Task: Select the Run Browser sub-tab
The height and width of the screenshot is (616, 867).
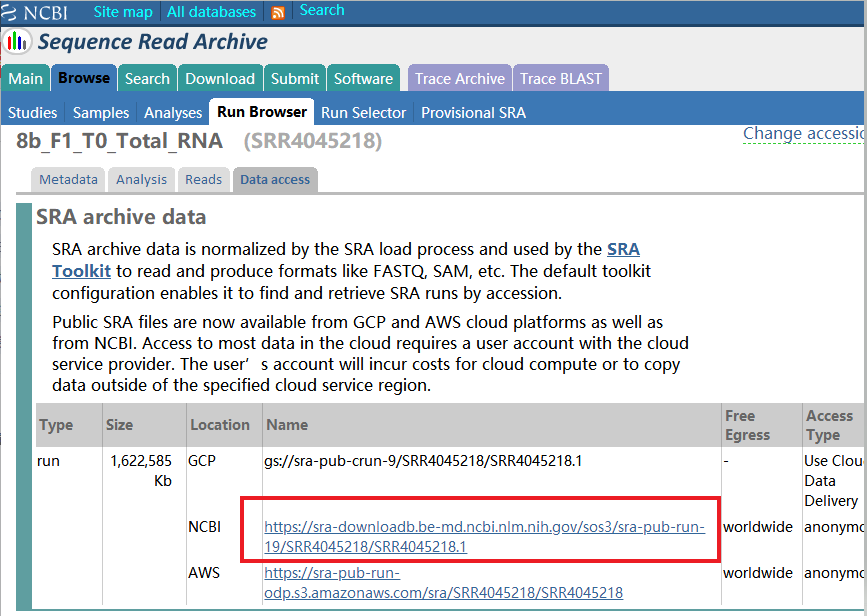Action: pyautogui.click(x=262, y=112)
